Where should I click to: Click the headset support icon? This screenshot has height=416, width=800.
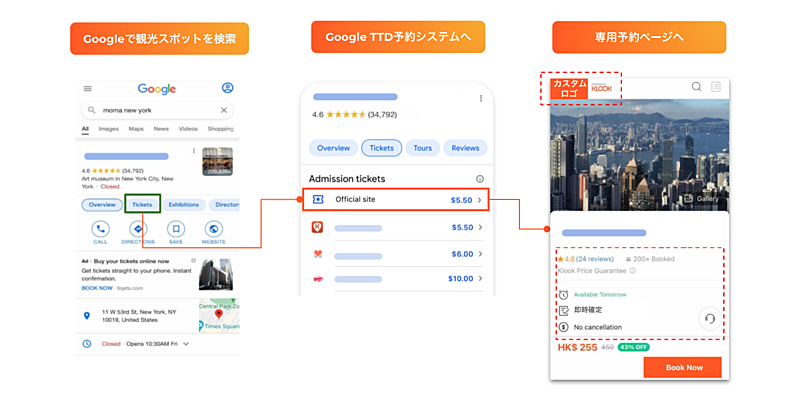pyautogui.click(x=710, y=319)
